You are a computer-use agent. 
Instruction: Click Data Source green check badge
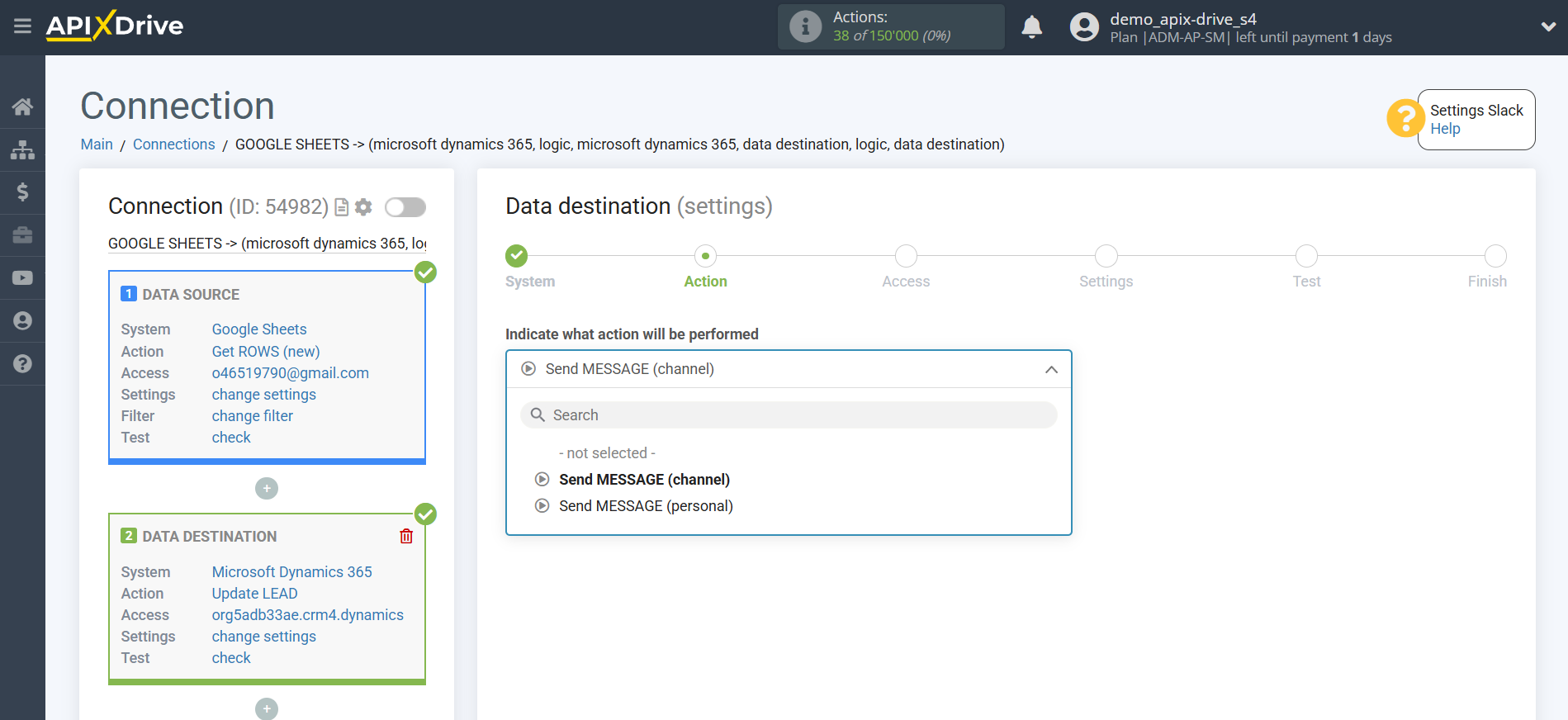click(425, 272)
